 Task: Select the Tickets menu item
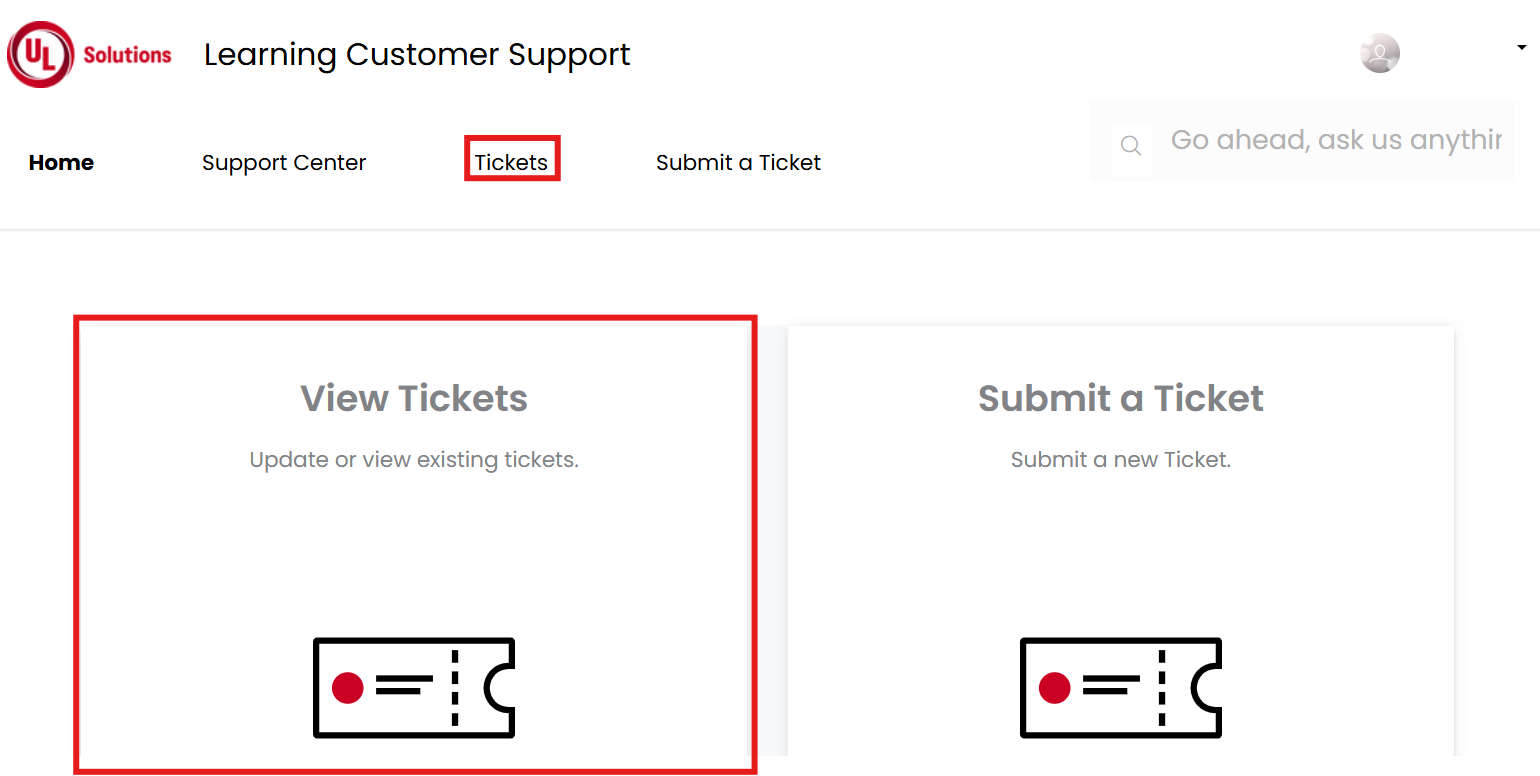(x=511, y=162)
